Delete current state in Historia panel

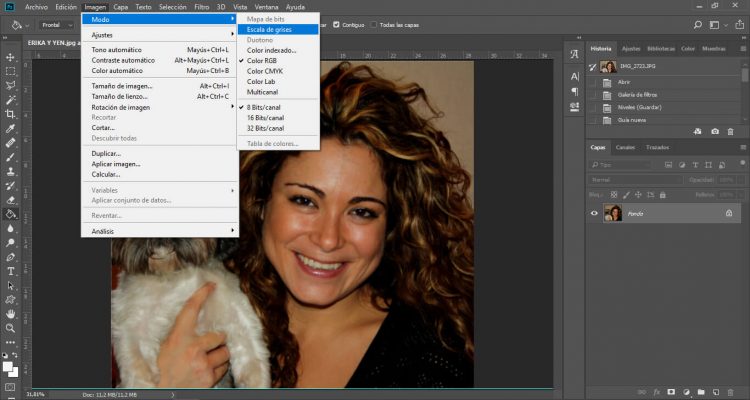[730, 131]
